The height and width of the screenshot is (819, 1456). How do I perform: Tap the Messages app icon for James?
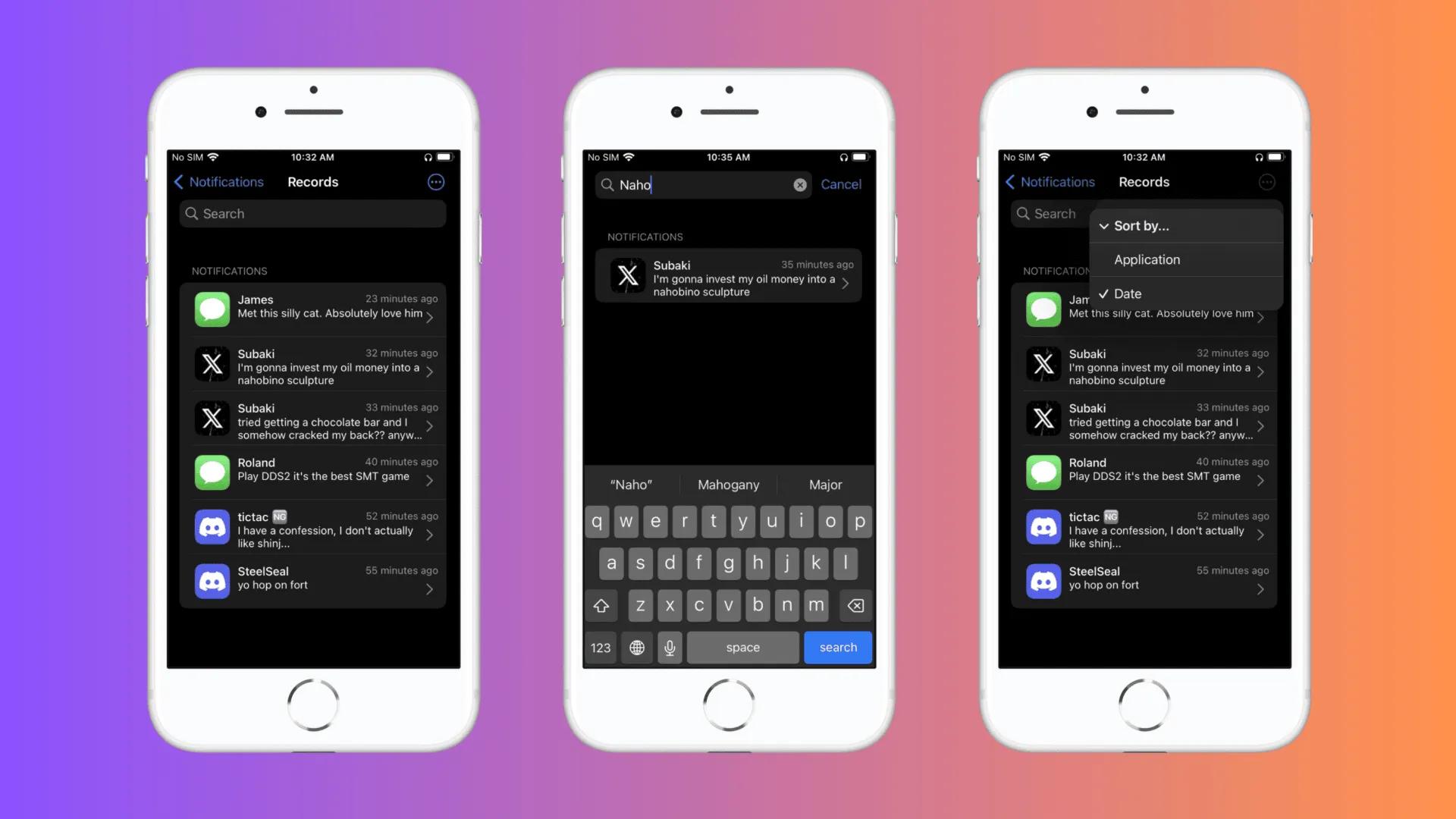coord(211,309)
